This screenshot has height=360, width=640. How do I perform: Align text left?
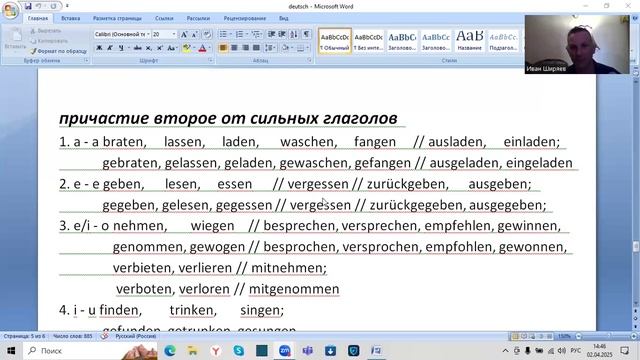point(223,48)
